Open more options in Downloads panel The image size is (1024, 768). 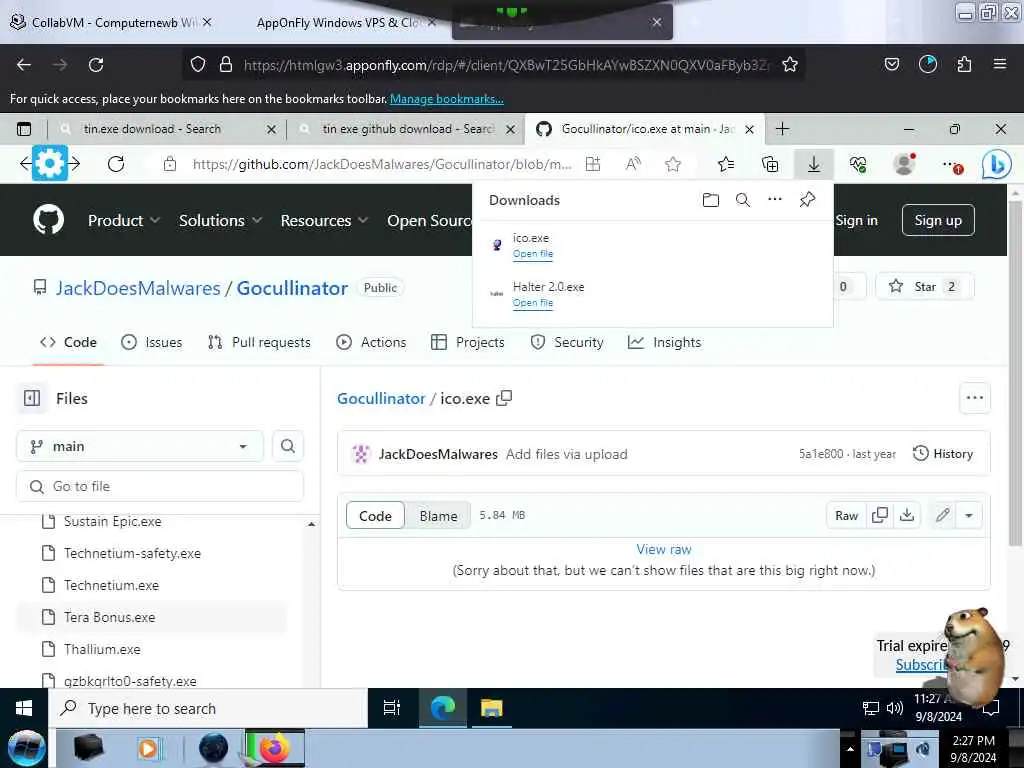(775, 199)
